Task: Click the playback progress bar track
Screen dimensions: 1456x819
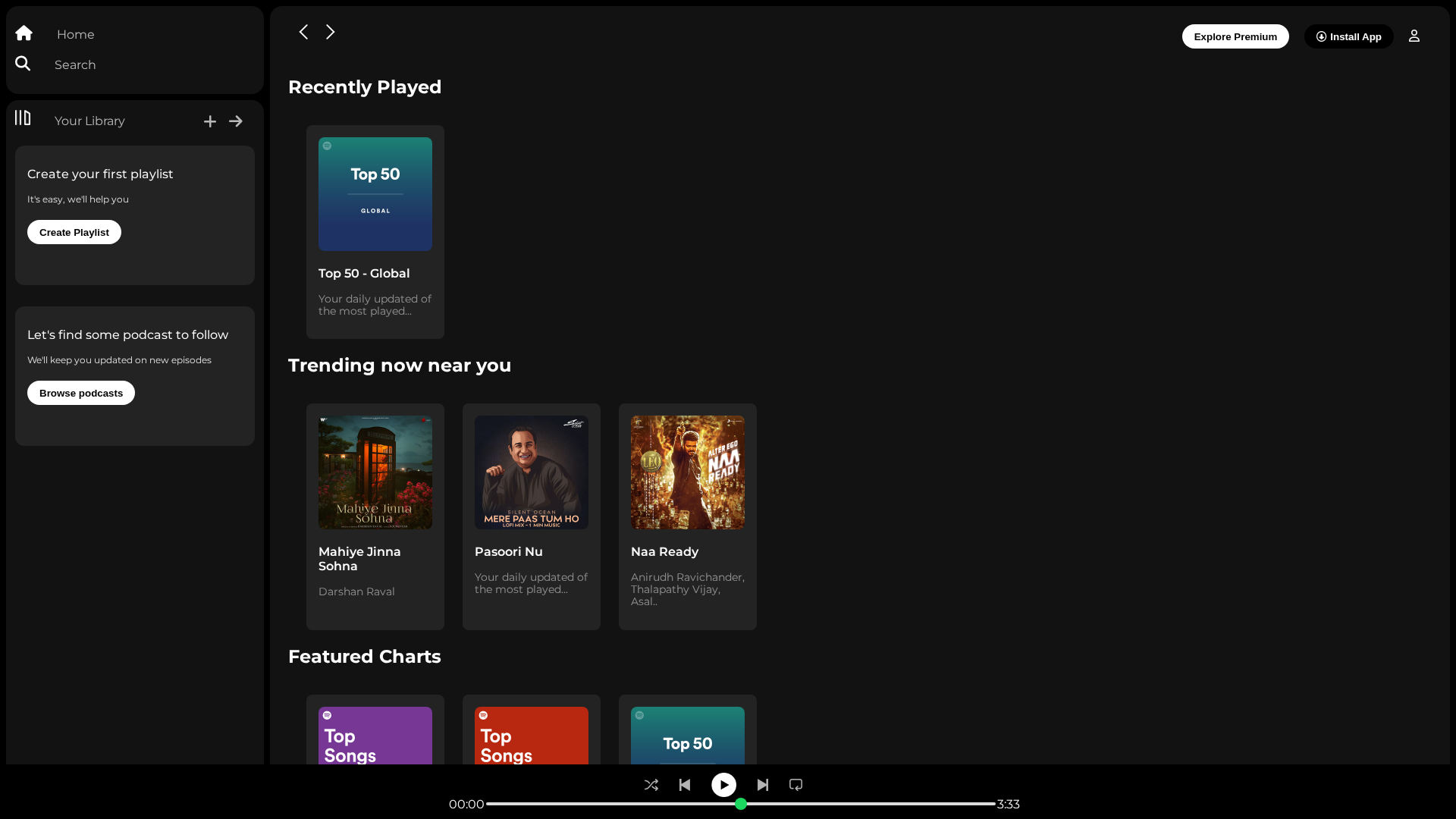Action: 741,804
